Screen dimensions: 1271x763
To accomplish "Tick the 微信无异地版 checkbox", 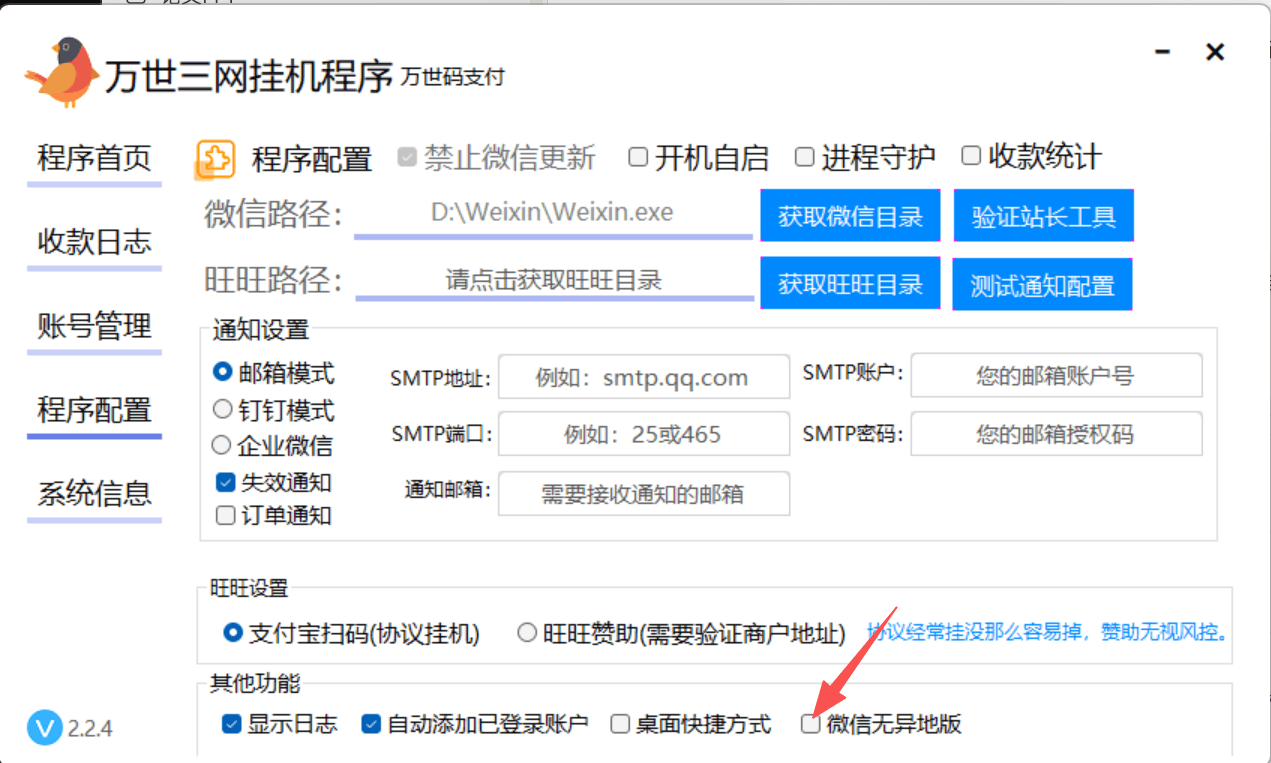I will [x=810, y=724].
